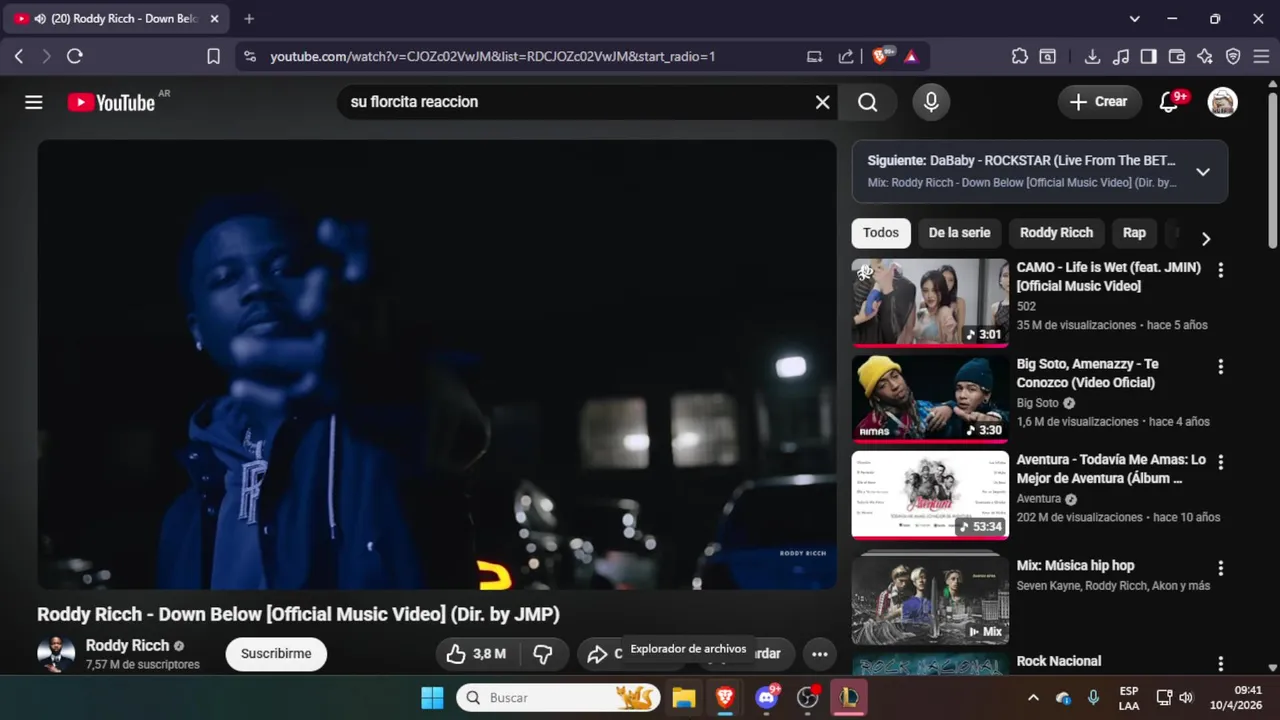
Task: Open the Roddy Ricch channel avatar
Action: tap(56, 654)
